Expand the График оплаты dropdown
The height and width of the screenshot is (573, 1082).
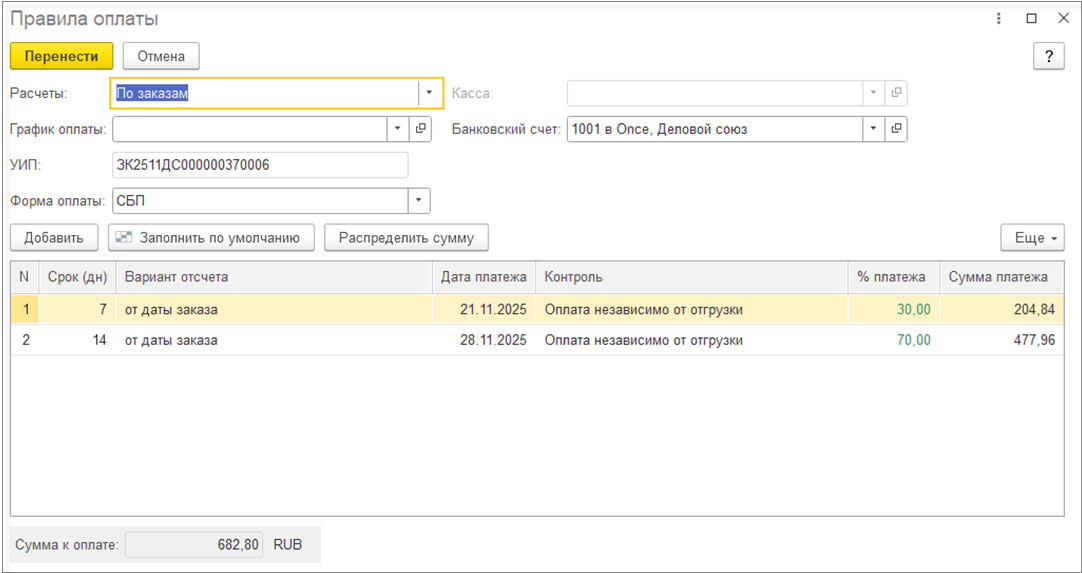pyautogui.click(x=397, y=129)
